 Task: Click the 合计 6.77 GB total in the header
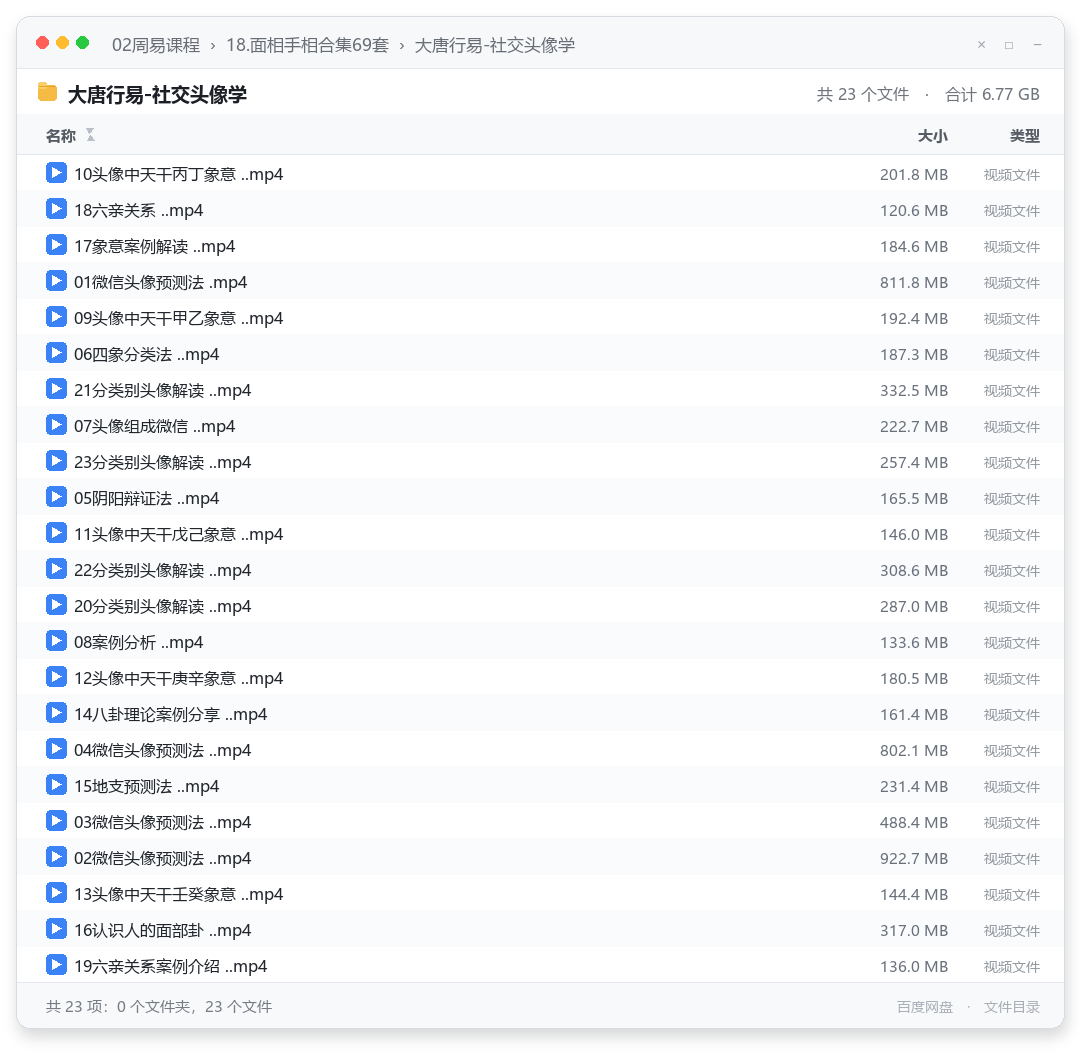pyautogui.click(x=992, y=94)
